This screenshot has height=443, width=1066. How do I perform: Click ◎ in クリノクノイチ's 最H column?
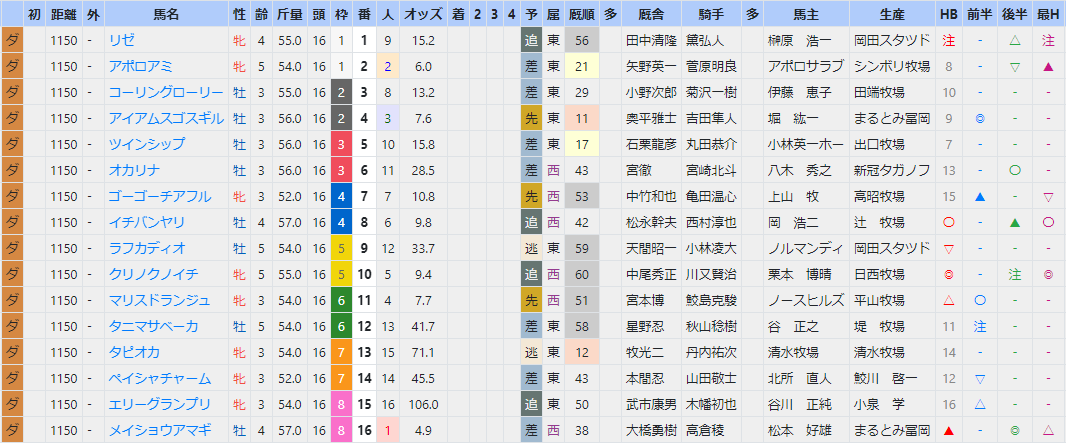click(x=1048, y=274)
